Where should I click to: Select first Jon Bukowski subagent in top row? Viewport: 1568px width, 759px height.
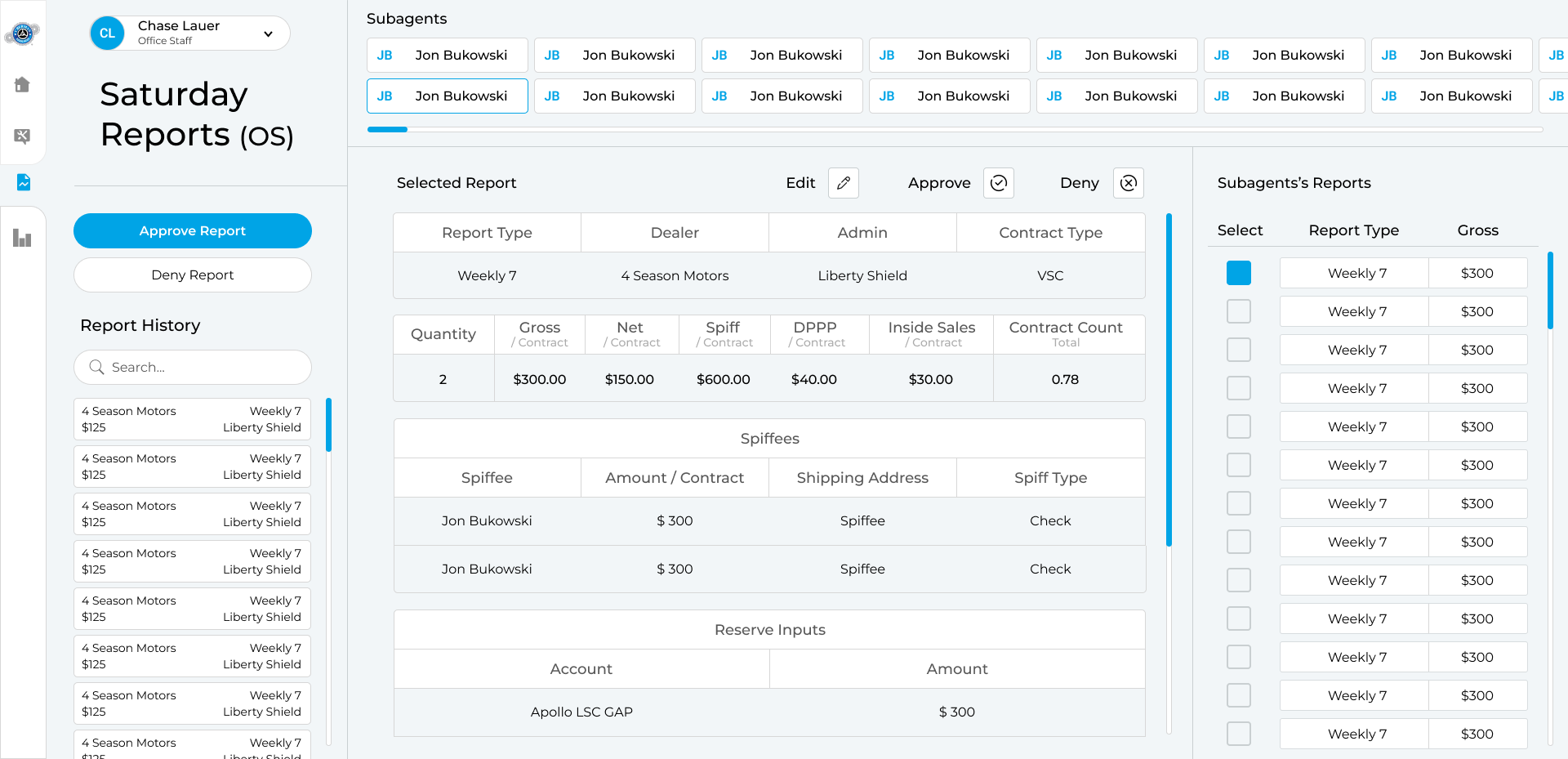click(447, 55)
